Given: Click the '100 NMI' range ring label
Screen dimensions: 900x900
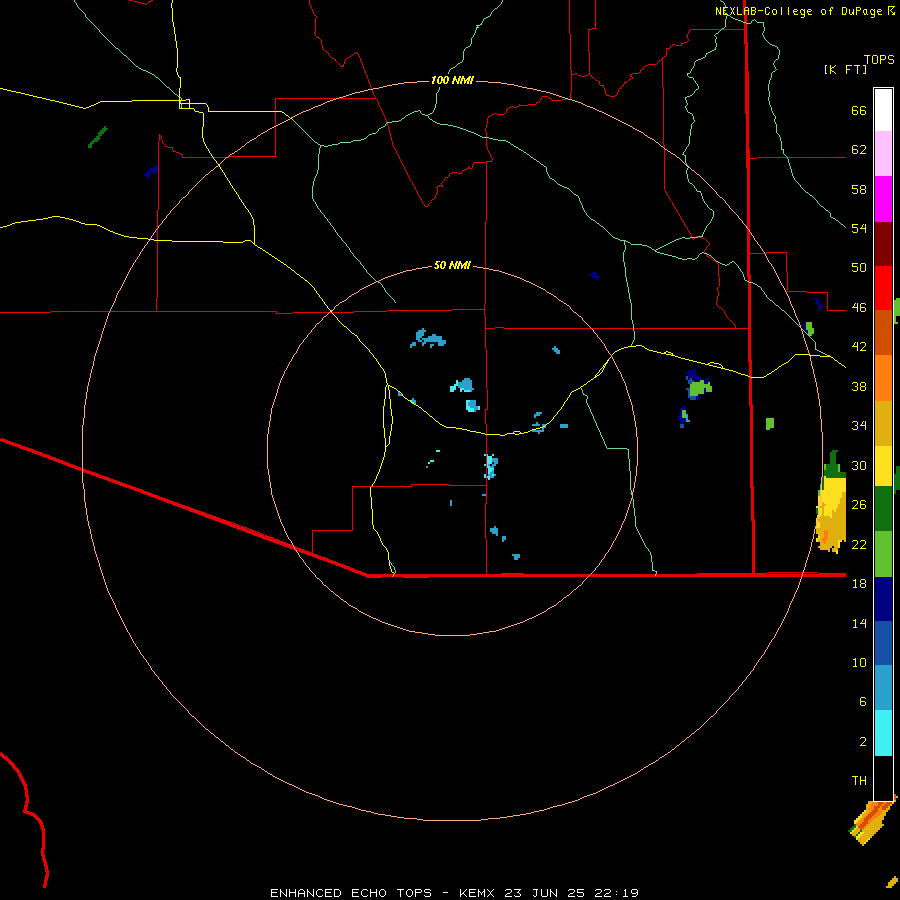Looking at the screenshot, I should [452, 80].
